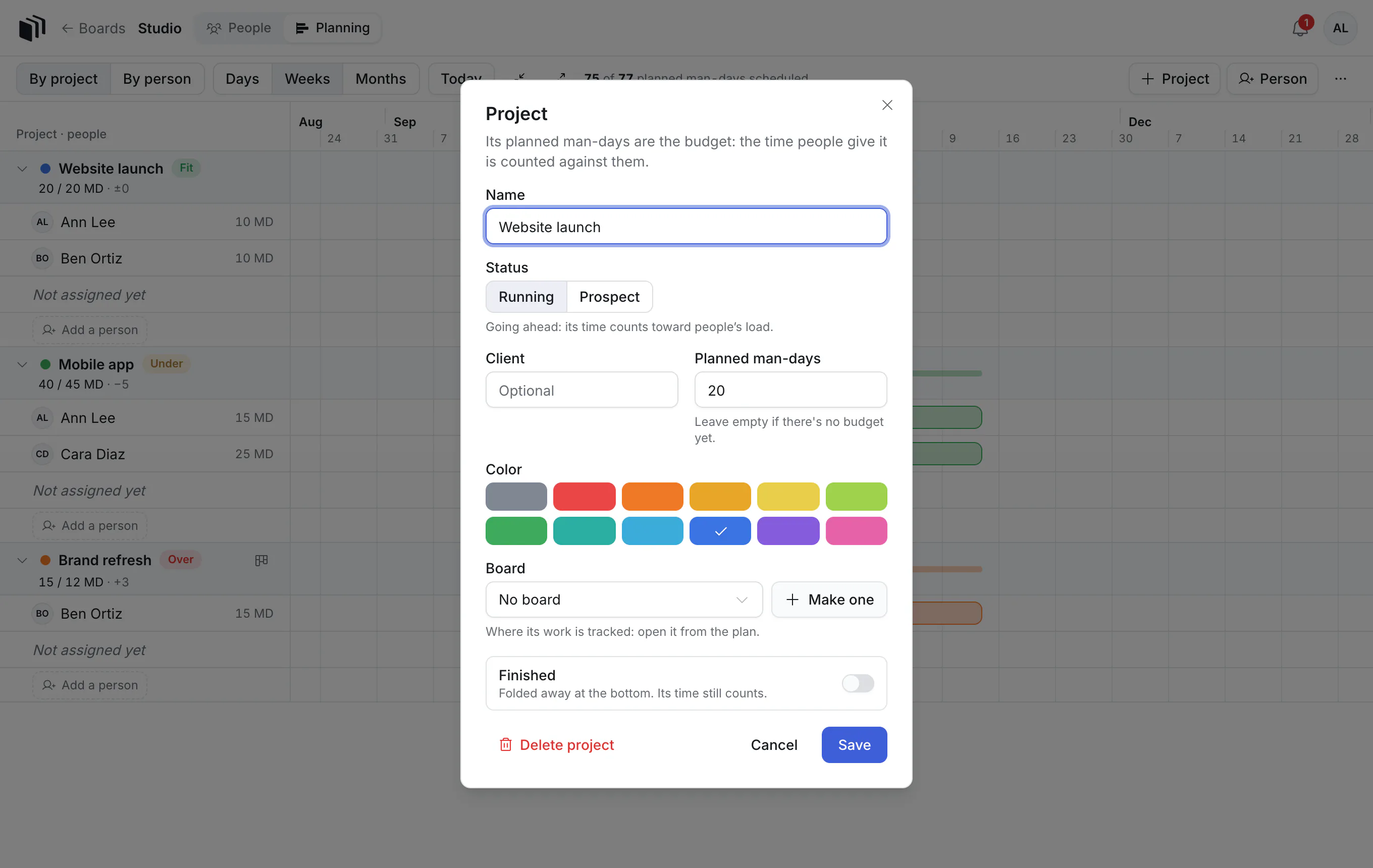Click the trash icon for Delete project
The image size is (1373, 868).
click(x=505, y=744)
